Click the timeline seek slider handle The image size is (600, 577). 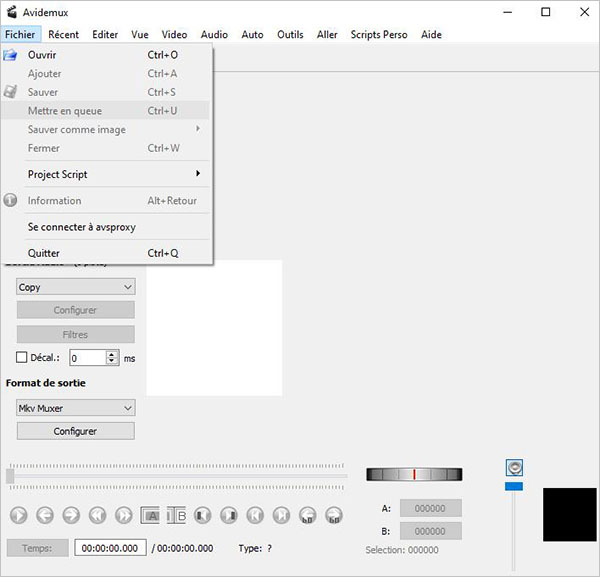pos(10,477)
